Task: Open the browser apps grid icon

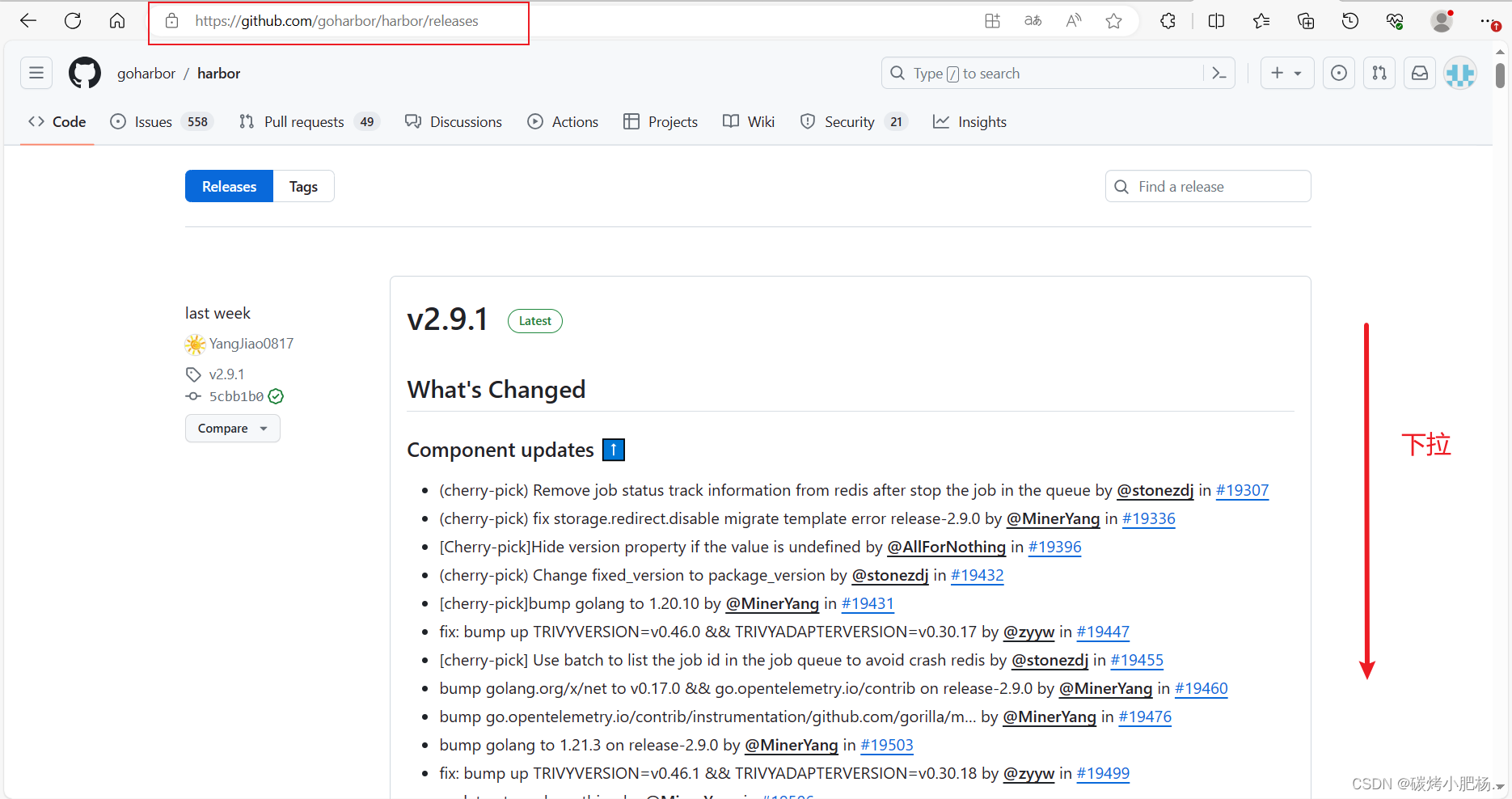Action: pyautogui.click(x=992, y=21)
